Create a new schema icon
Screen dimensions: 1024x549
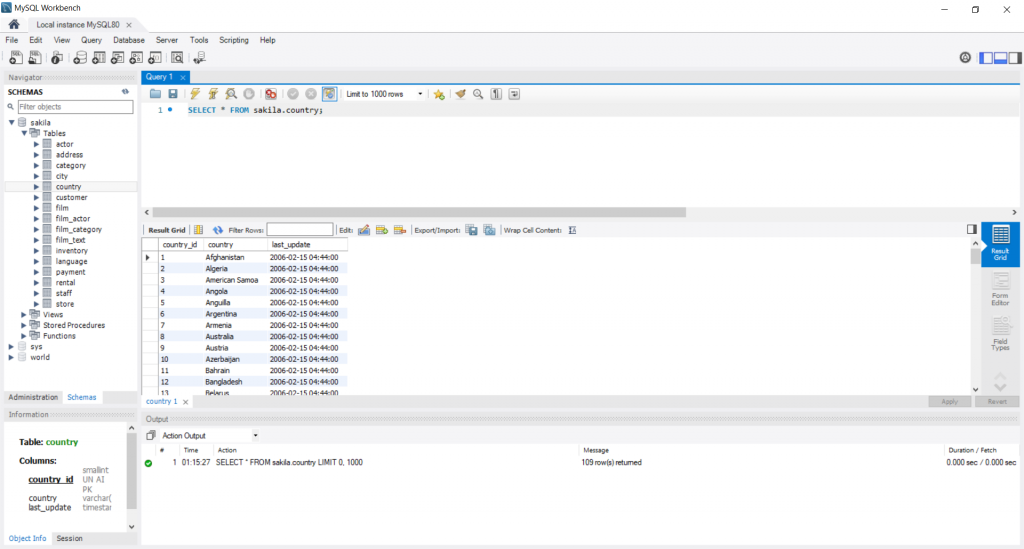pos(80,58)
